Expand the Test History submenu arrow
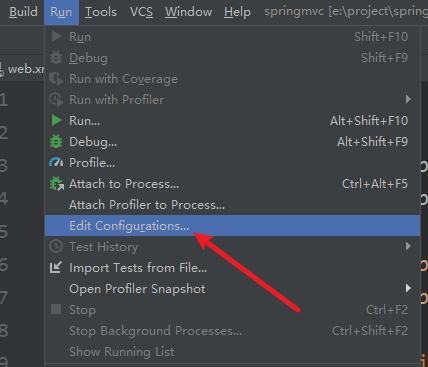This screenshot has width=428, height=367. [x=408, y=246]
